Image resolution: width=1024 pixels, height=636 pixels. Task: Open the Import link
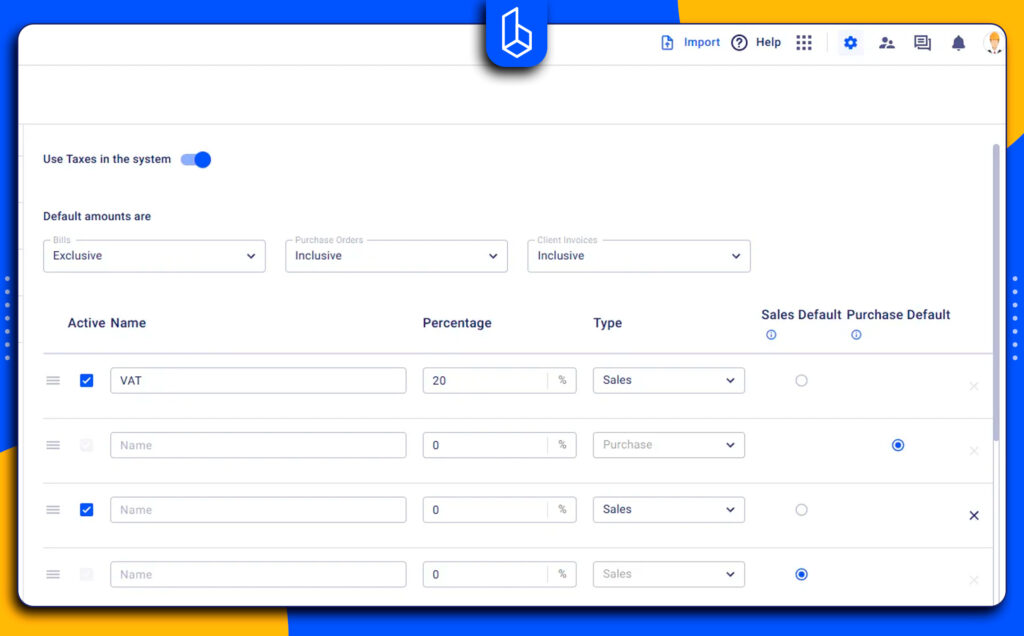690,42
